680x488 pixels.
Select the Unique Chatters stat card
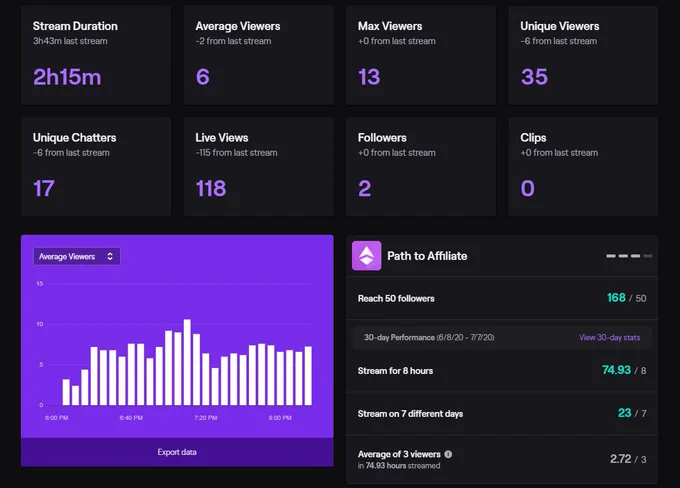(96, 167)
